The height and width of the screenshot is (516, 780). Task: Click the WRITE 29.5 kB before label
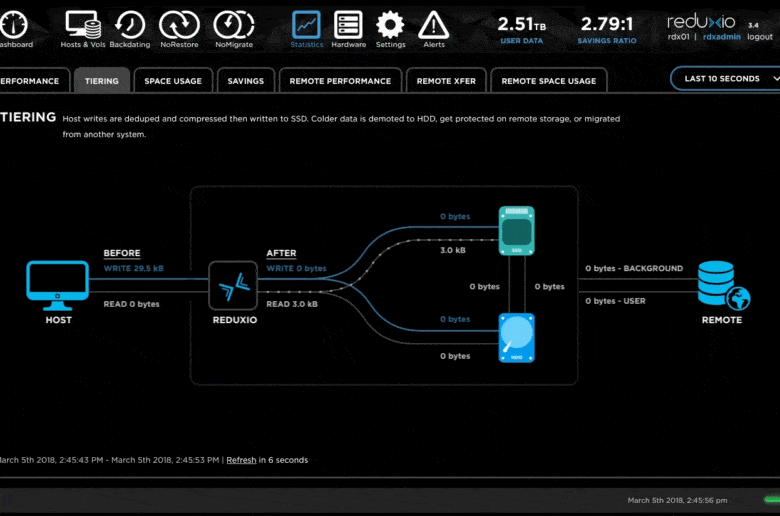[133, 268]
